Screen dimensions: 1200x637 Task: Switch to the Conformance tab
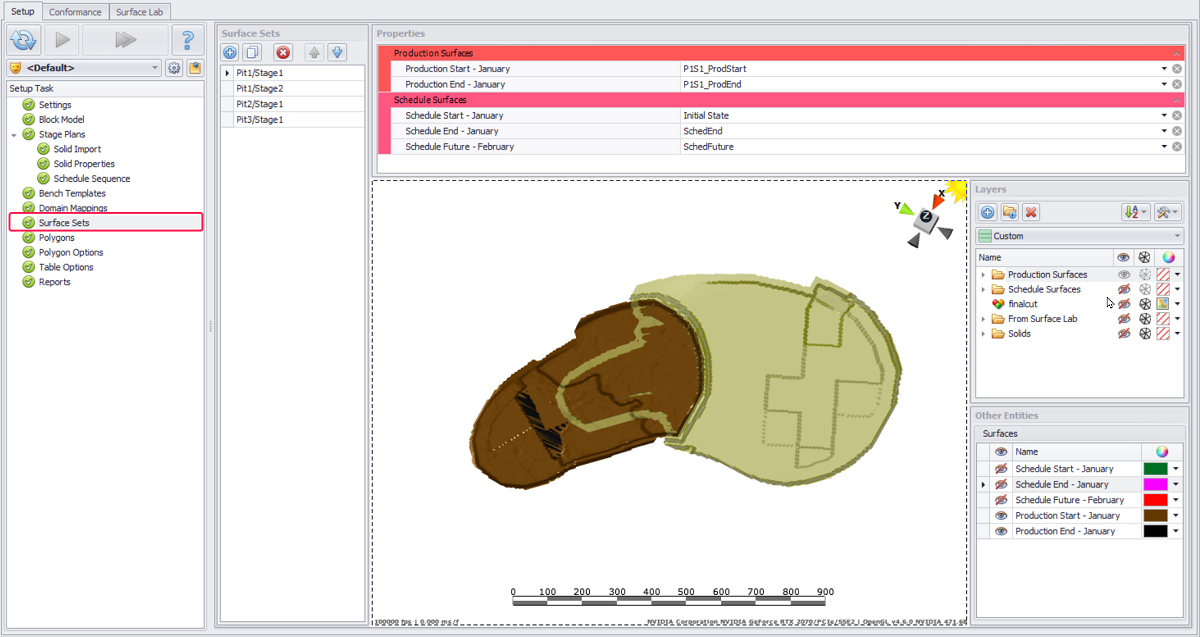point(75,11)
